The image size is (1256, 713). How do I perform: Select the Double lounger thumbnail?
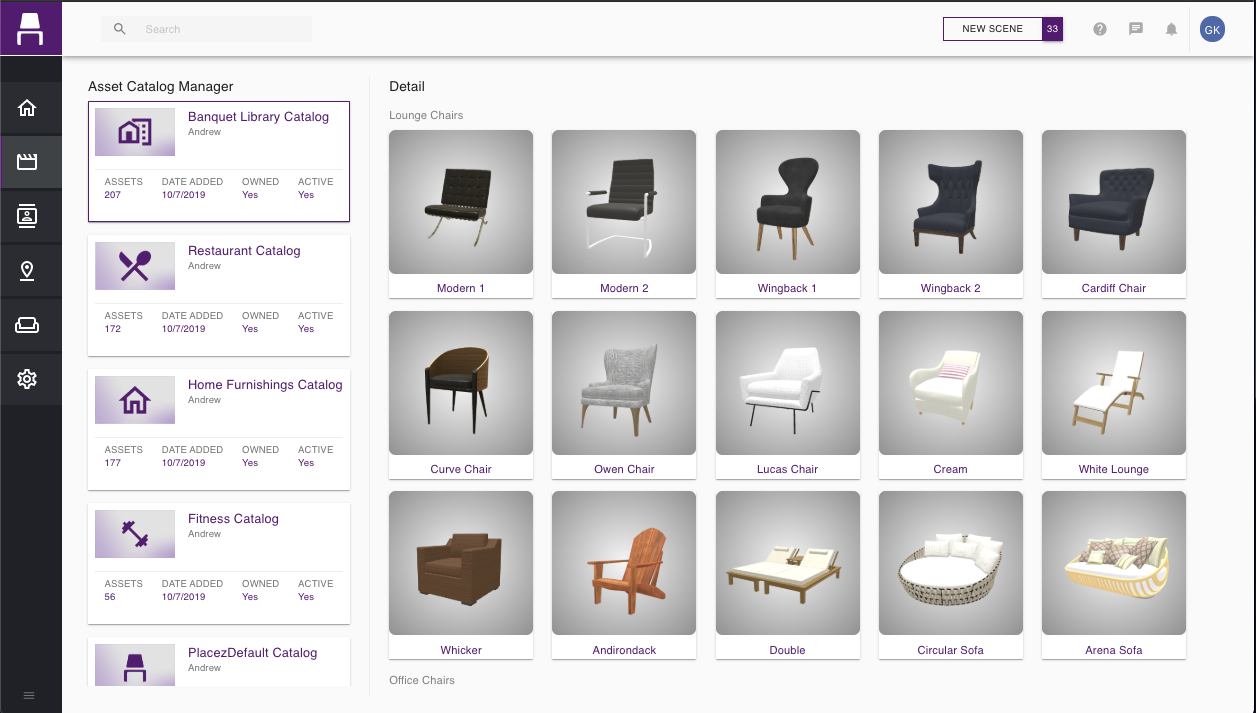click(788, 564)
